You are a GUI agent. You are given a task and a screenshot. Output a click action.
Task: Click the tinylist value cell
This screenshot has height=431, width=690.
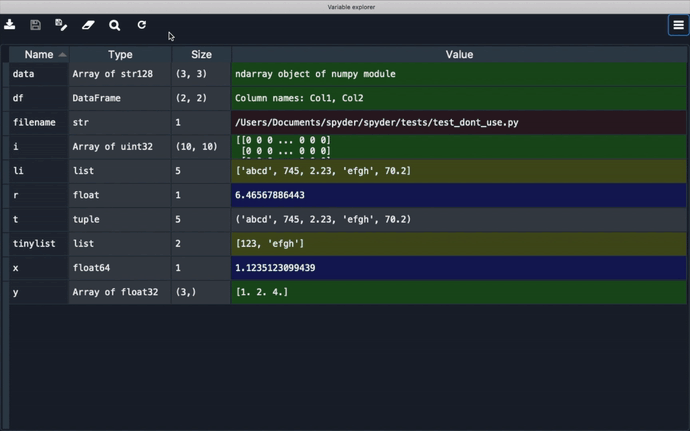coord(459,244)
